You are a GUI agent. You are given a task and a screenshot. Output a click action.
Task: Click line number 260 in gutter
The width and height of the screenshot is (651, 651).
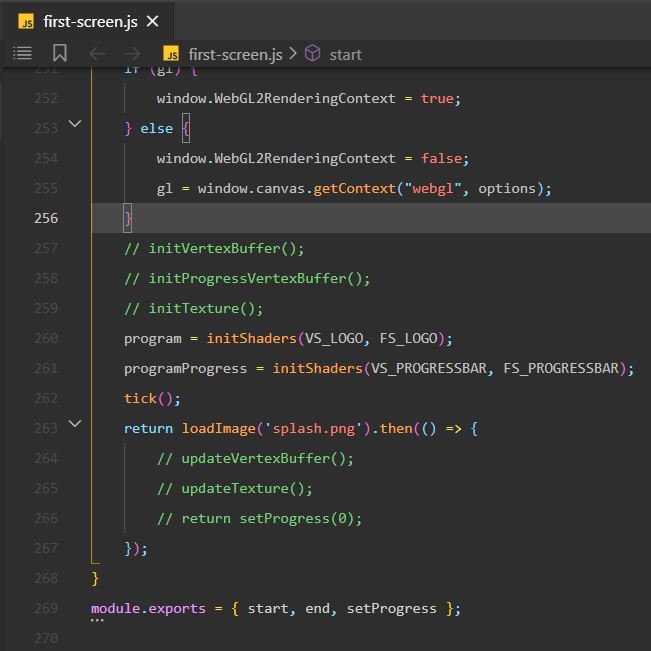(x=46, y=338)
